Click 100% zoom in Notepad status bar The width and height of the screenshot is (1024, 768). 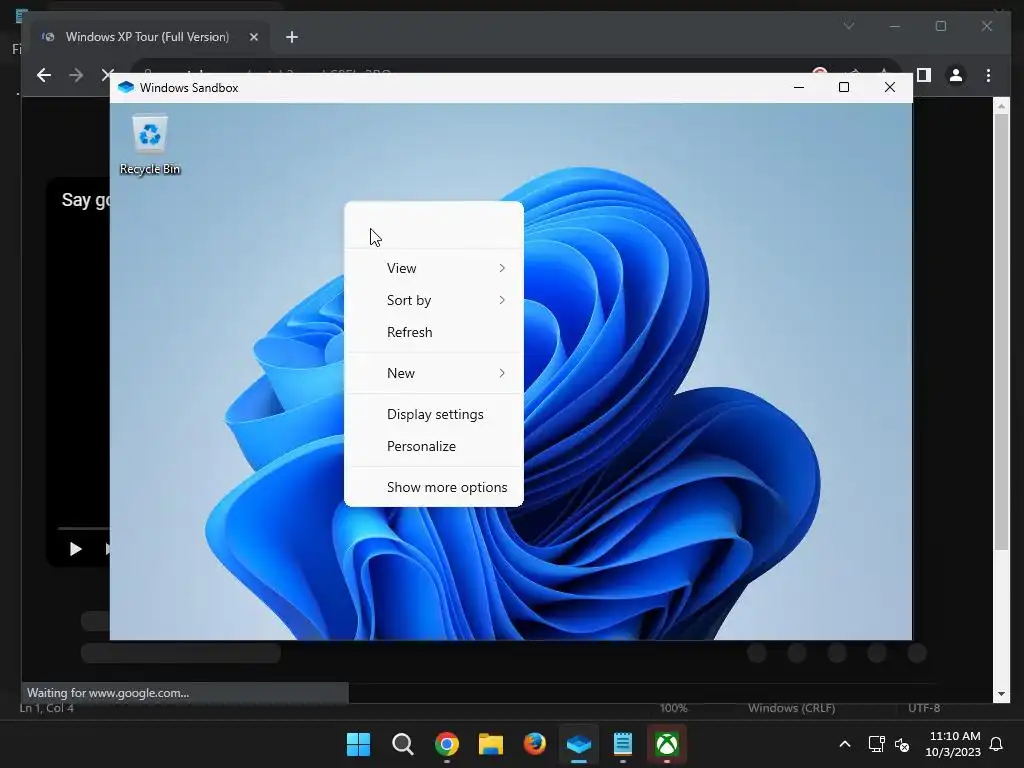(x=673, y=708)
